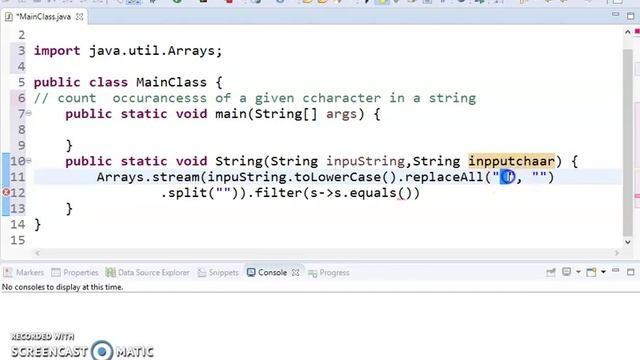Image resolution: width=640 pixels, height=360 pixels.
Task: Click the Markers tab icon
Action: coord(8,272)
